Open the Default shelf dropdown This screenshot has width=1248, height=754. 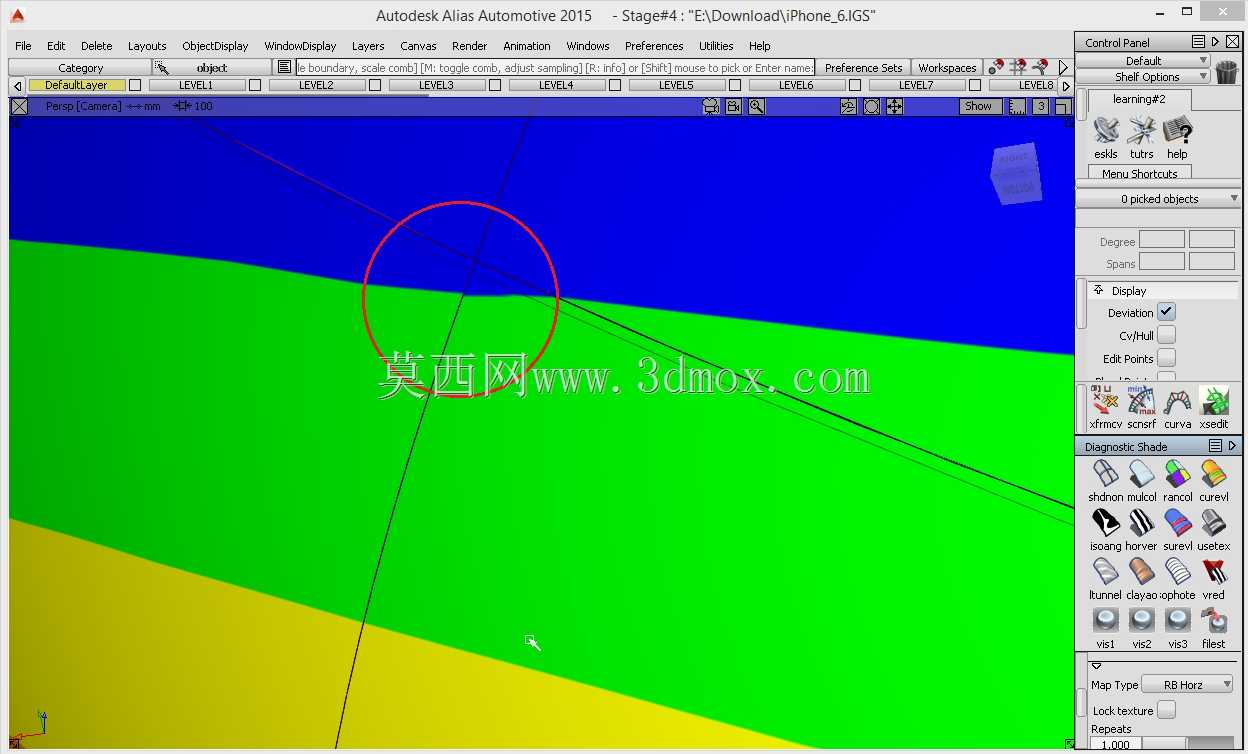coord(1143,61)
